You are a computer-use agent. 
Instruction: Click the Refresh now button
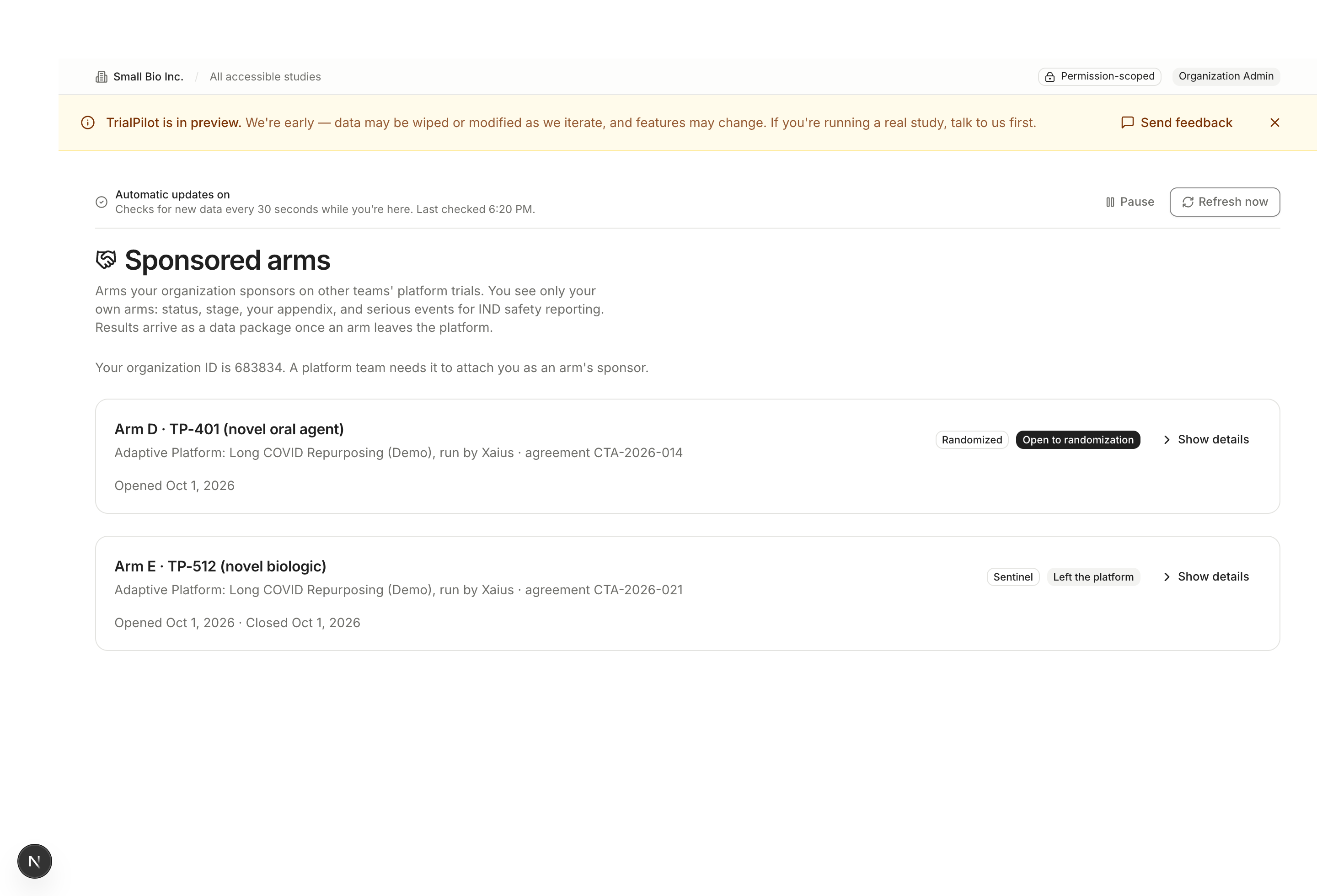[x=1224, y=202]
